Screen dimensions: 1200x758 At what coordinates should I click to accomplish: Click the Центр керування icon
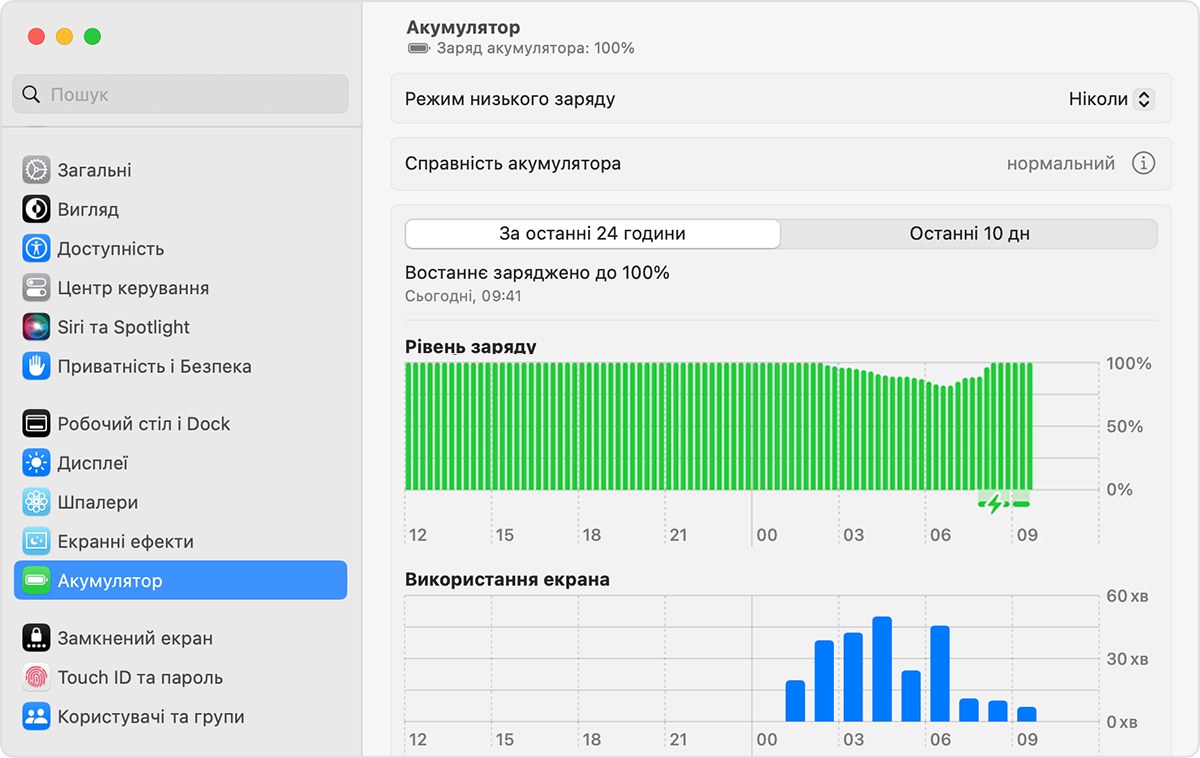tap(36, 288)
